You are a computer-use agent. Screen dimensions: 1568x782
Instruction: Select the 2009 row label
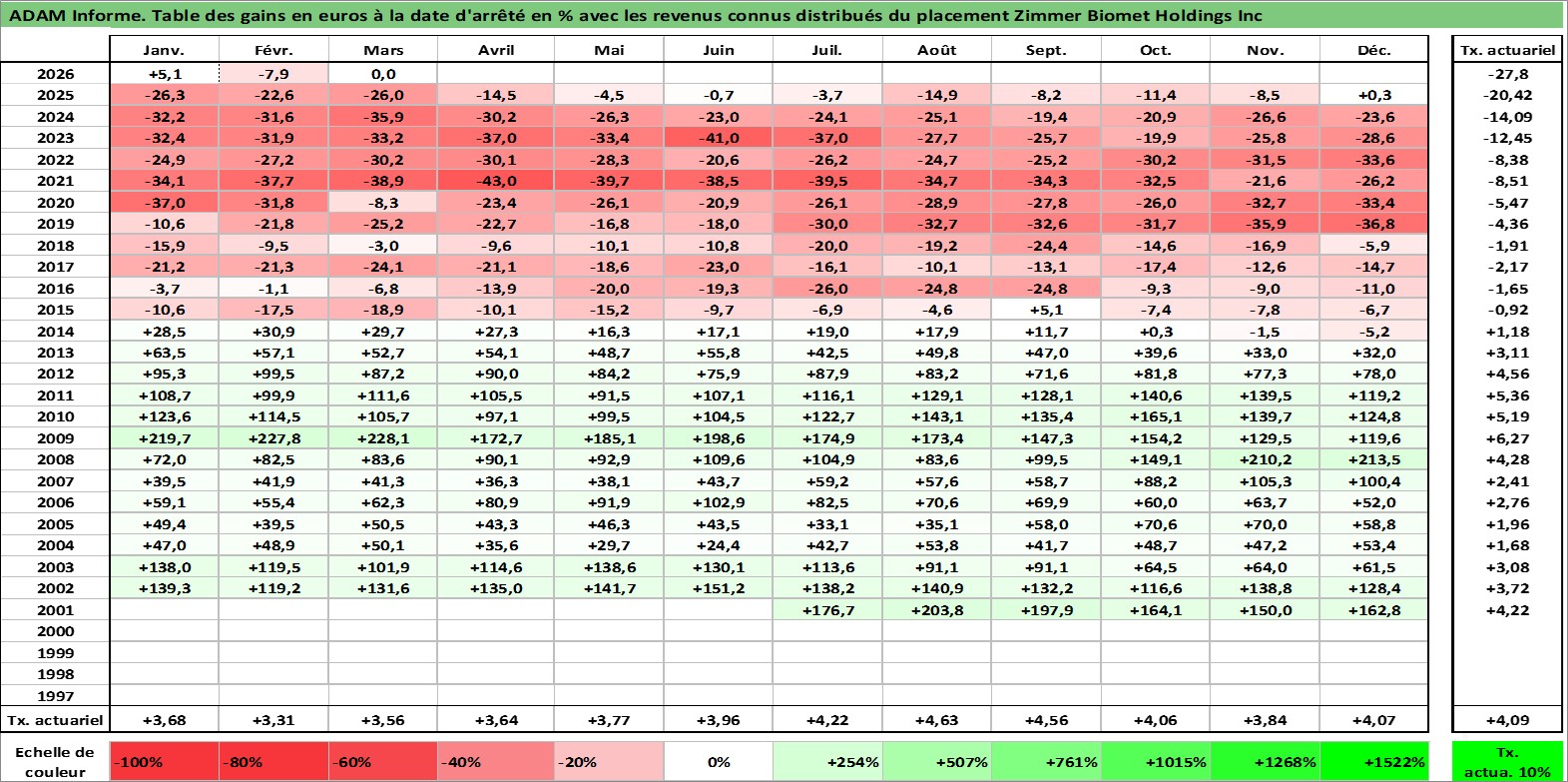(x=55, y=438)
